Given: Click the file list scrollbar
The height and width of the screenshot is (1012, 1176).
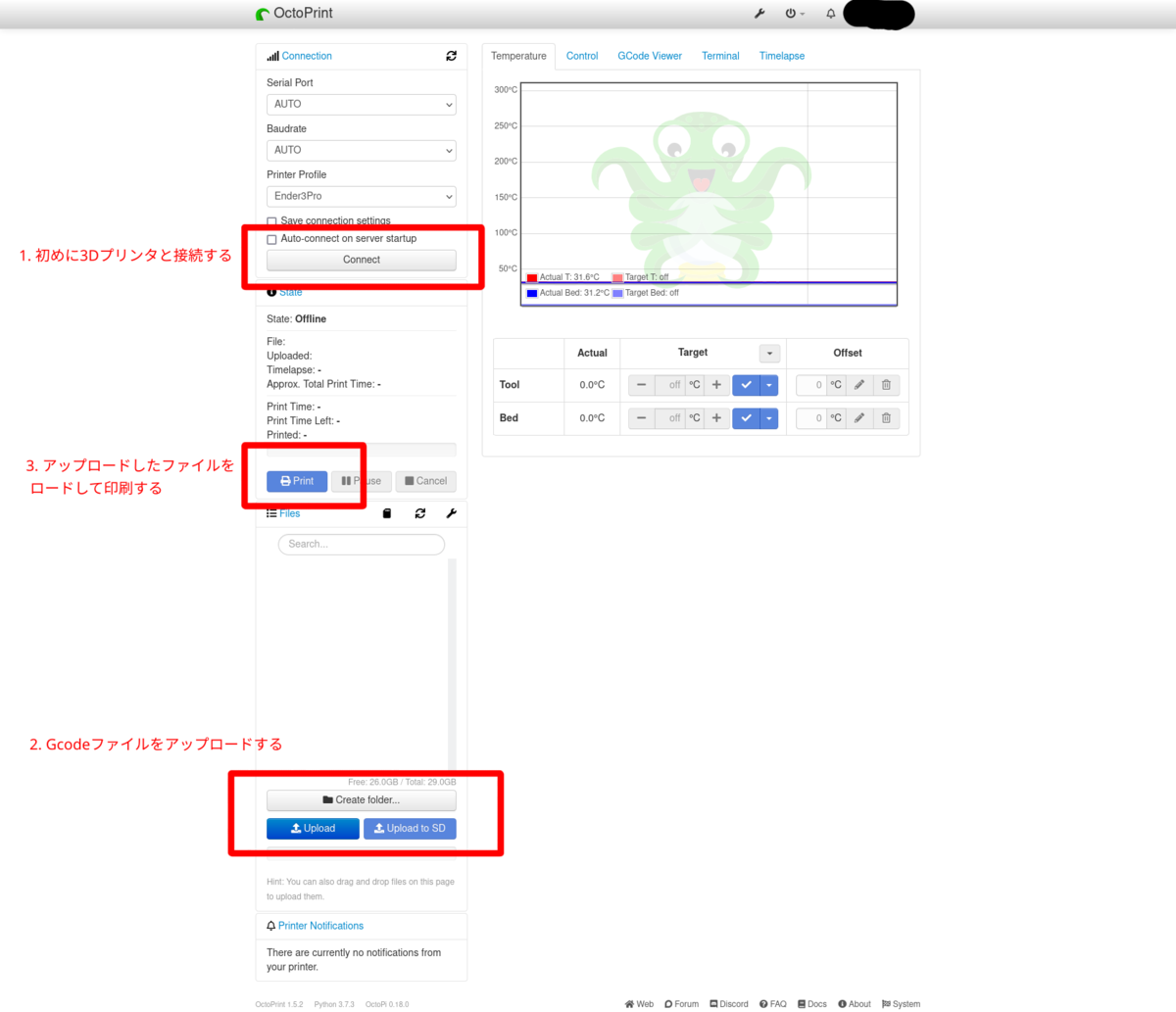Looking at the screenshot, I should 452,666.
